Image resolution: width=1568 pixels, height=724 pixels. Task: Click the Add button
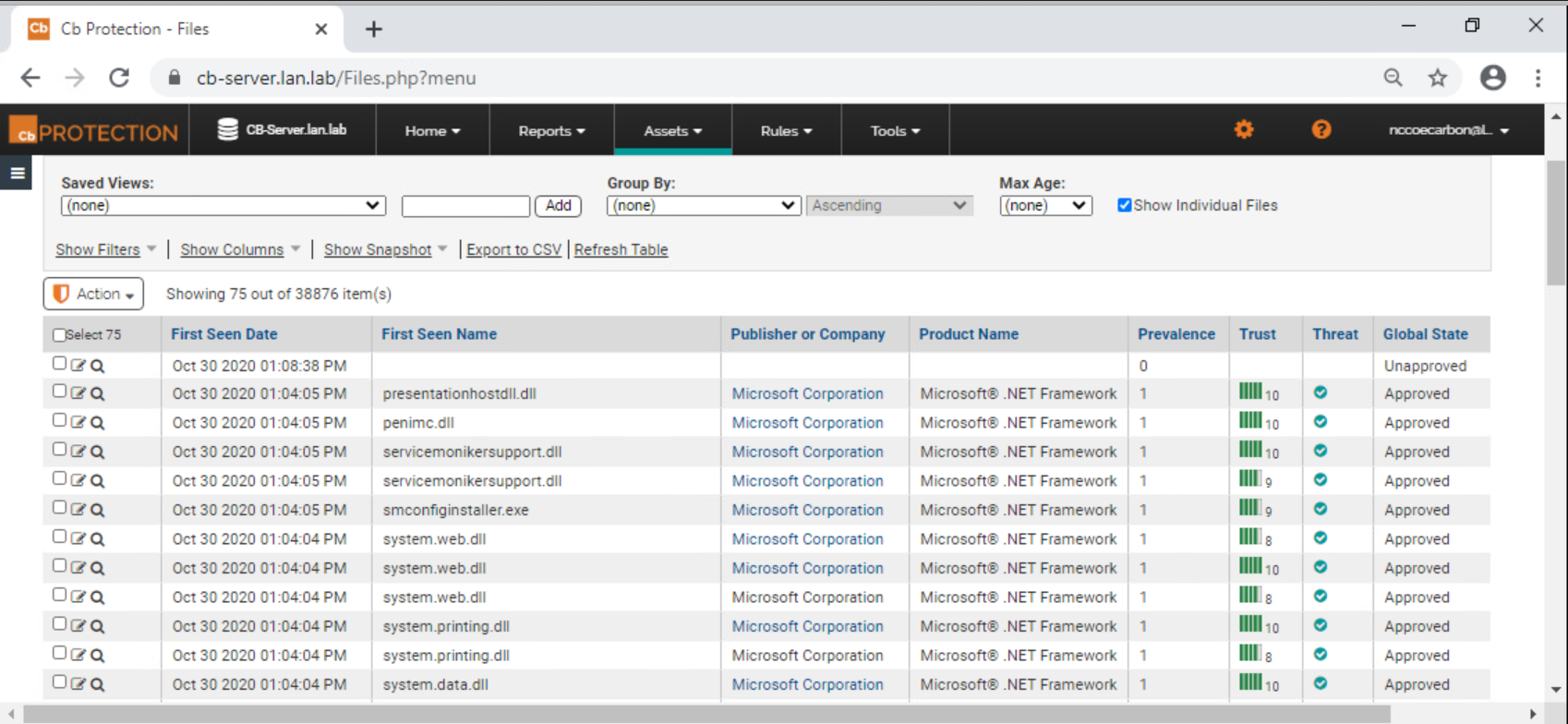[x=558, y=205]
